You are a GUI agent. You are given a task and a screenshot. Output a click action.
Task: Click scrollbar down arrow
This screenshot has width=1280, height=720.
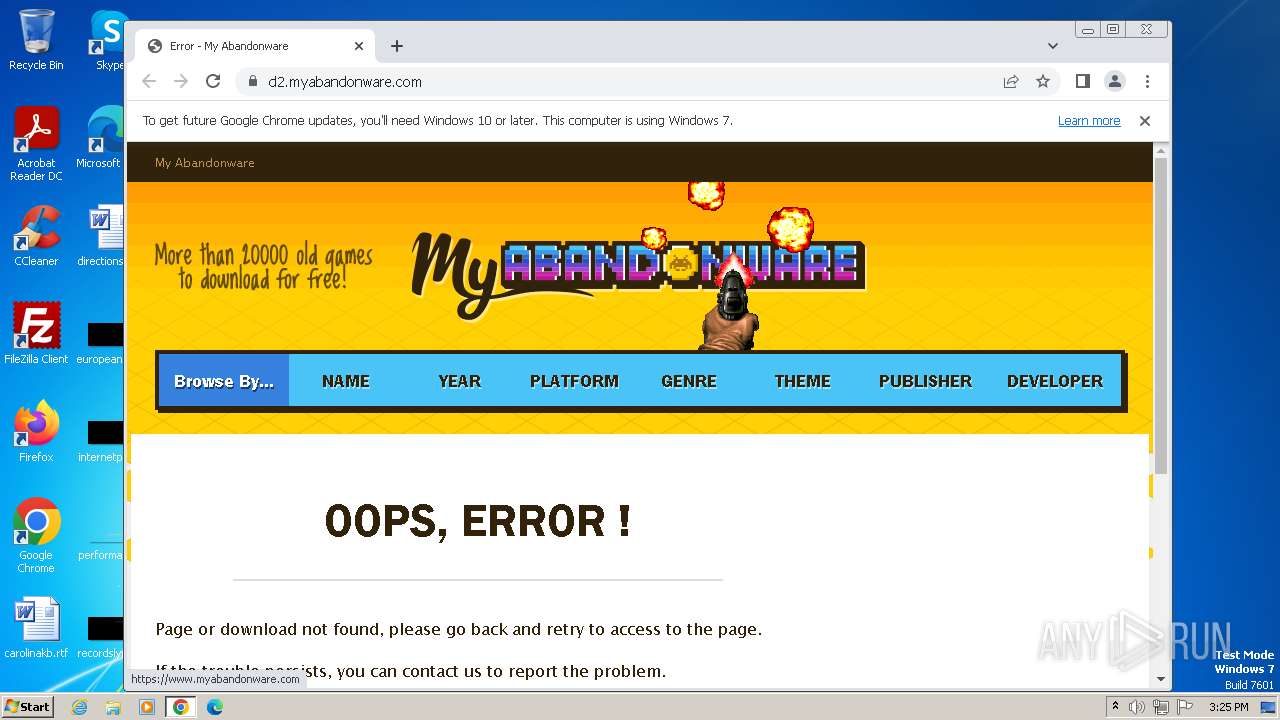(1160, 679)
